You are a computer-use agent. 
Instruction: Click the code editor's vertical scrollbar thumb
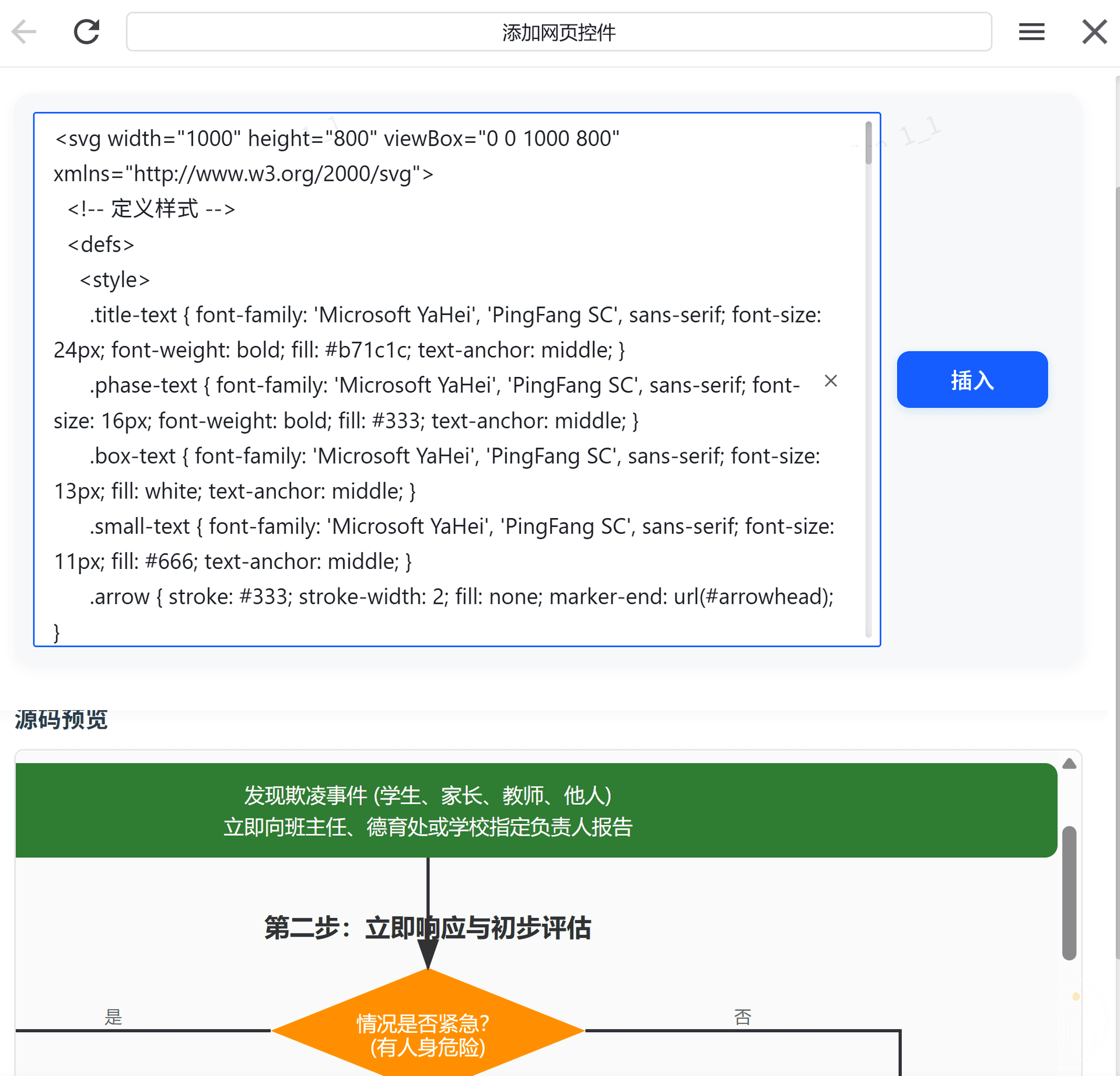pyautogui.click(x=868, y=143)
